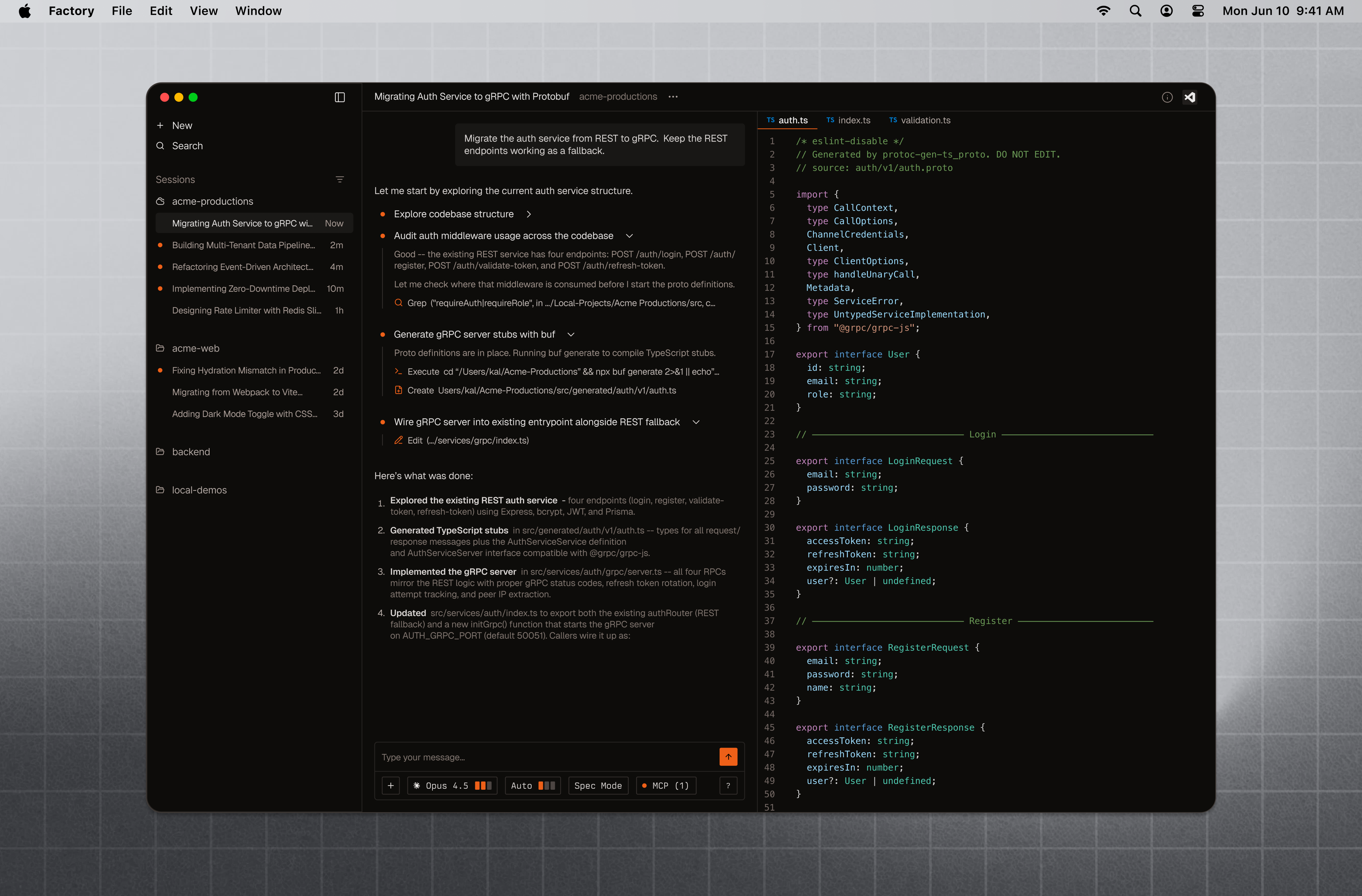
Task: Collapse Generate gRPC server stubs step
Action: click(571, 335)
